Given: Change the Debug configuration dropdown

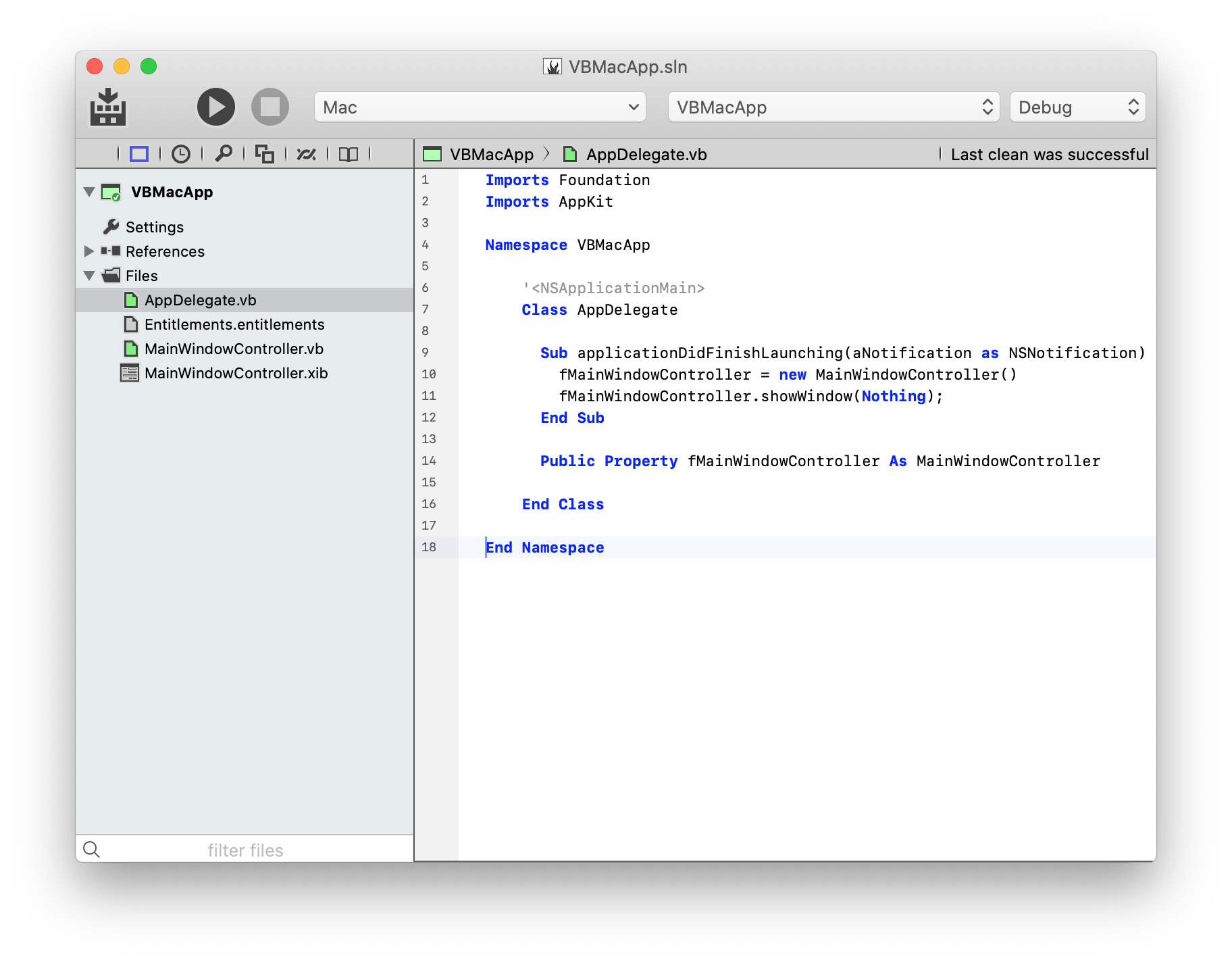Looking at the screenshot, I should (x=1078, y=107).
